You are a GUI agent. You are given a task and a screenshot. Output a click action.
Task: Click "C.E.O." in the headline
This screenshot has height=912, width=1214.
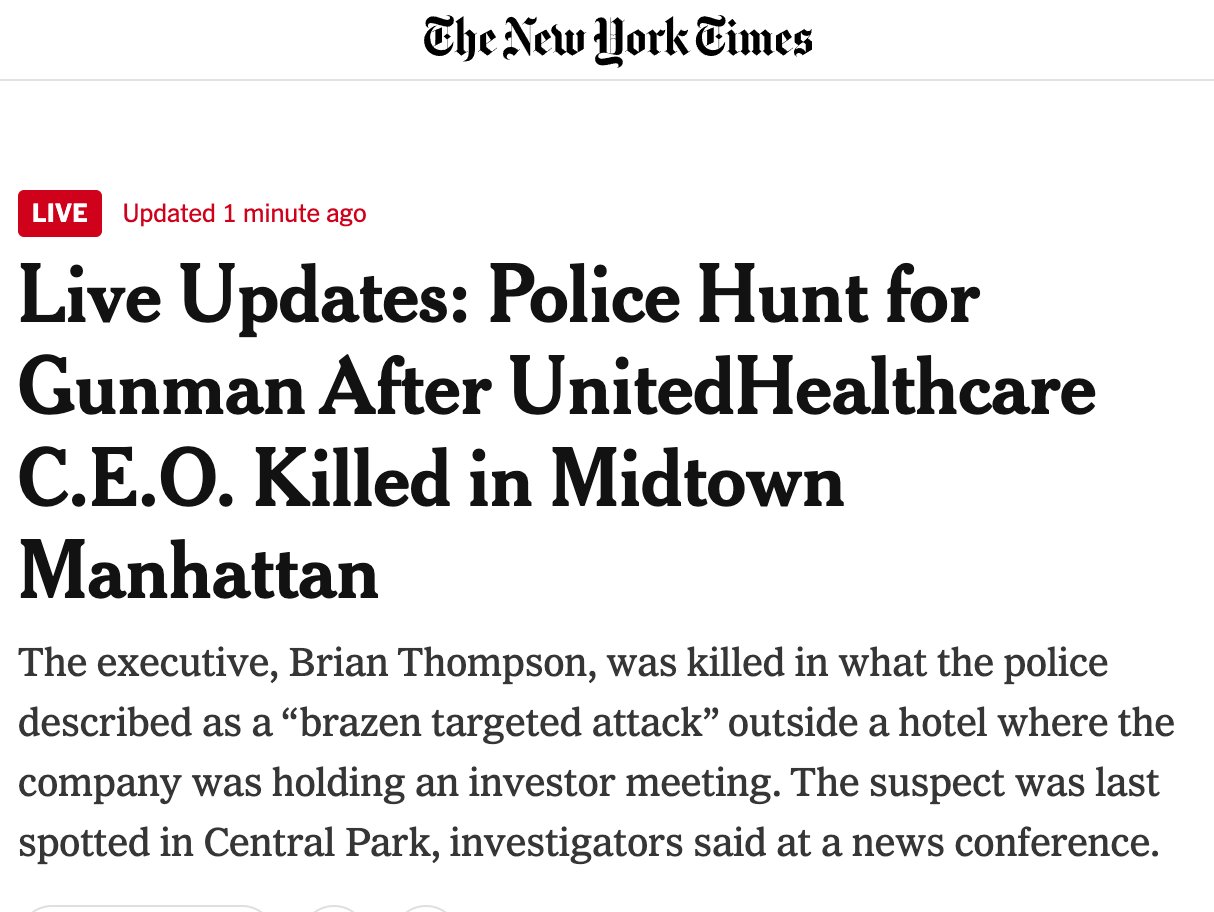127,481
